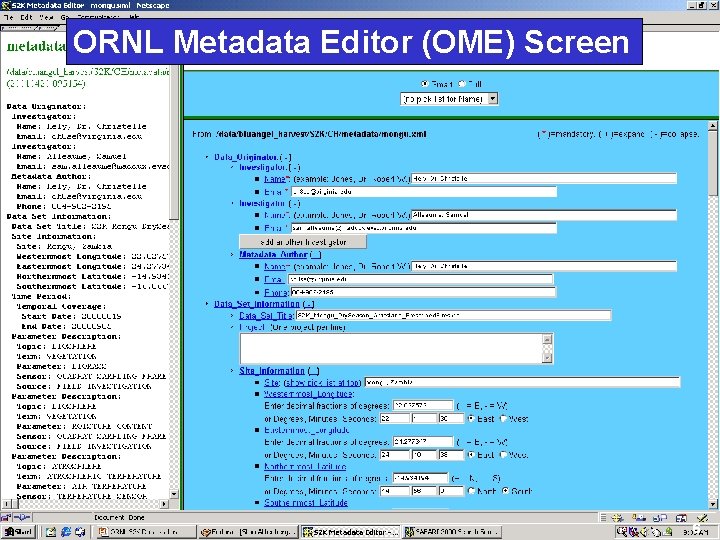Click the S2K Metadata Editor taskbar button
This screenshot has width=720, height=540.
click(x=351, y=532)
